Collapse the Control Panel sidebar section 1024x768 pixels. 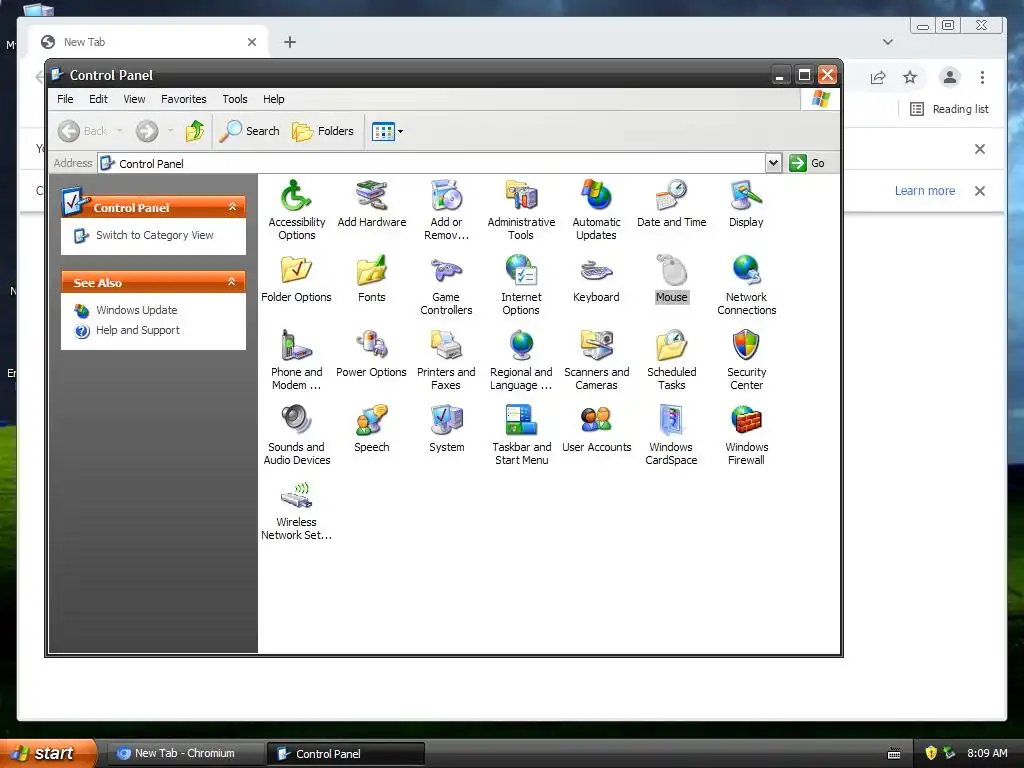232,207
